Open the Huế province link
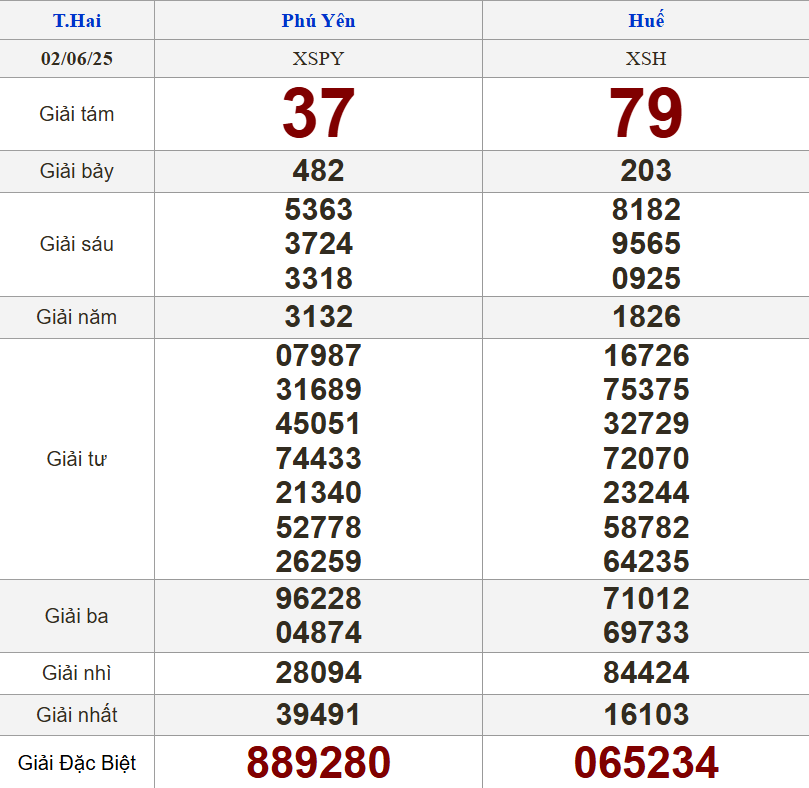The height and width of the screenshot is (788, 809). (x=646, y=21)
